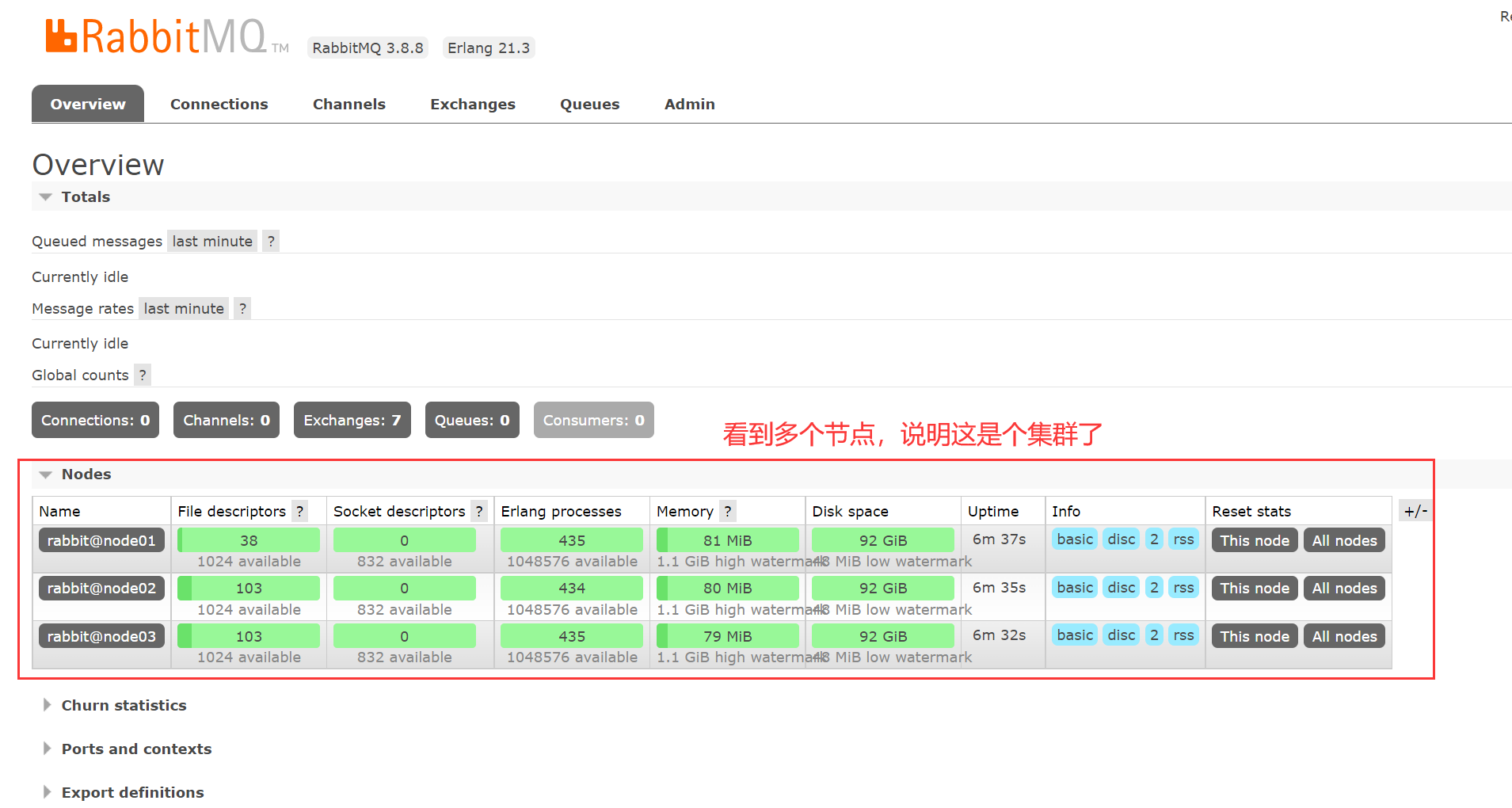Open the Admin tab

tap(690, 104)
